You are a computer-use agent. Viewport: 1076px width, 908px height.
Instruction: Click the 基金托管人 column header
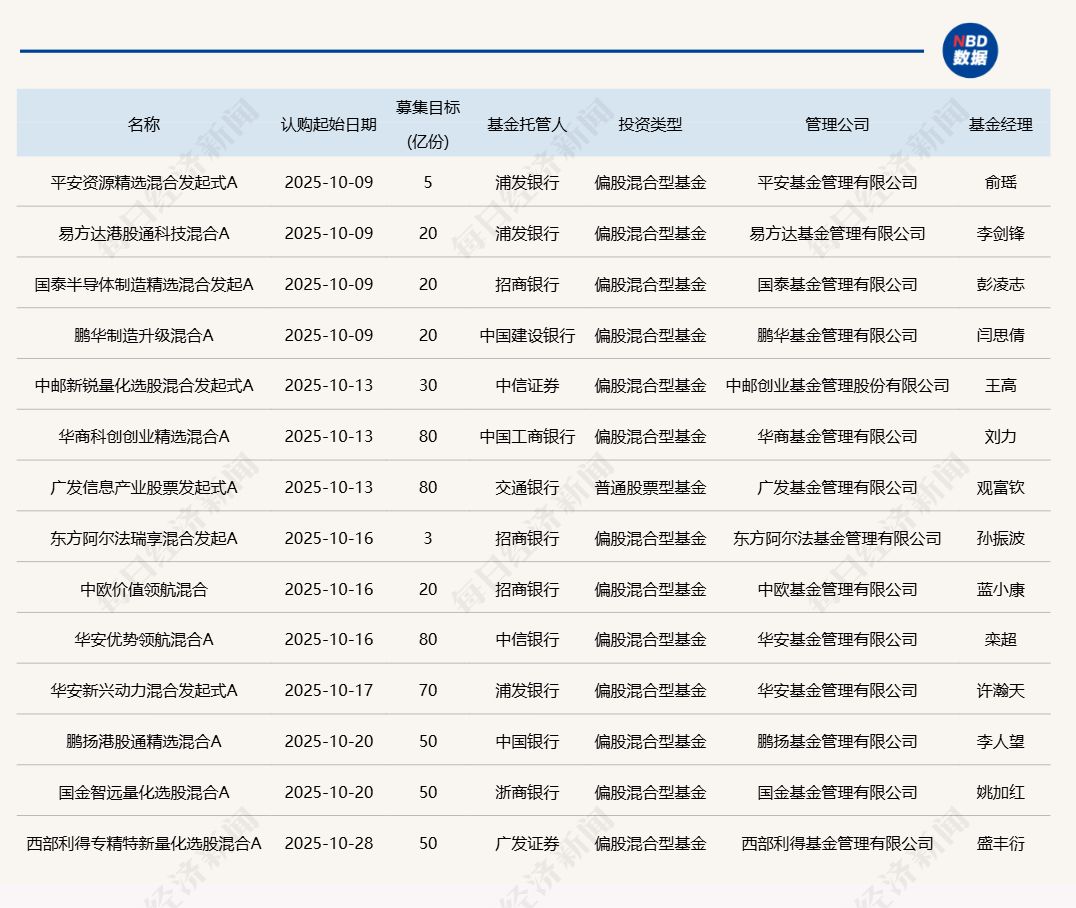pyautogui.click(x=527, y=125)
